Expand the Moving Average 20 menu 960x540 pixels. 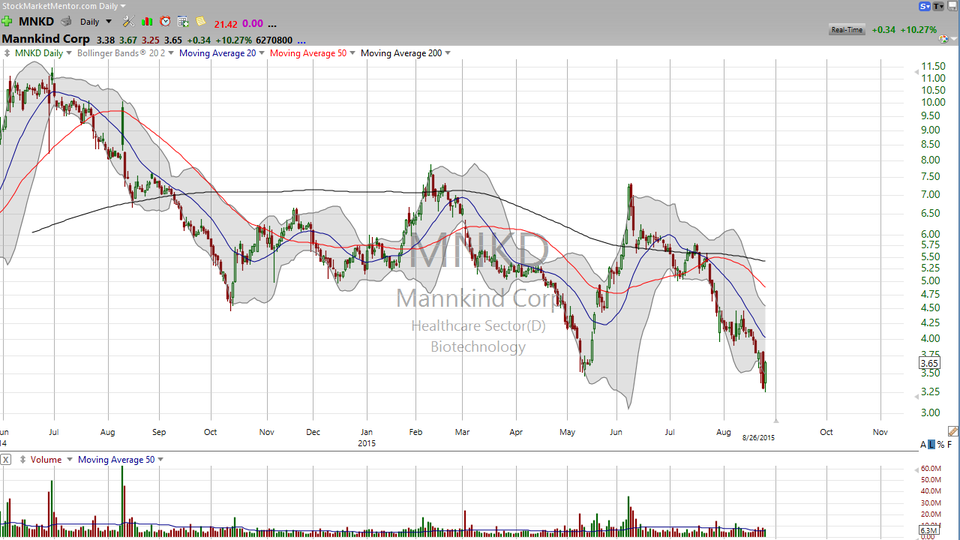(262, 53)
